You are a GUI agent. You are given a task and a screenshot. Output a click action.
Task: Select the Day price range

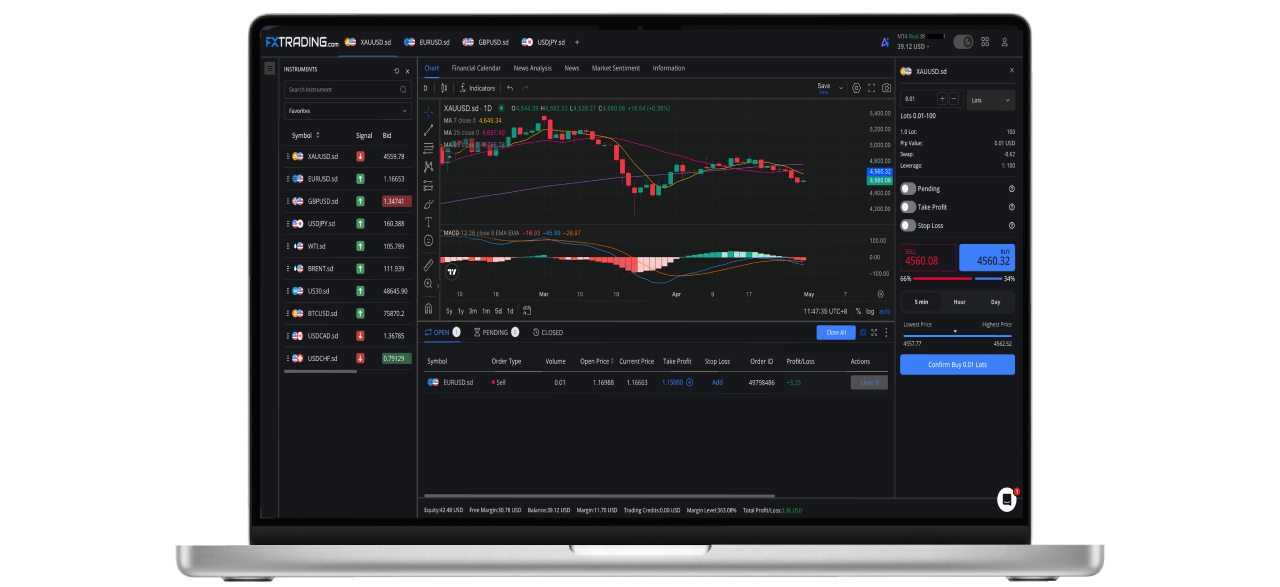pos(995,301)
